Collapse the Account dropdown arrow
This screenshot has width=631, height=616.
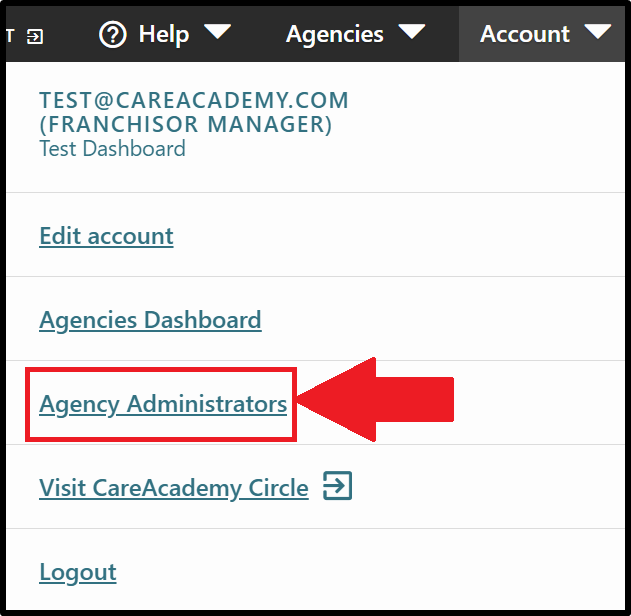click(598, 31)
